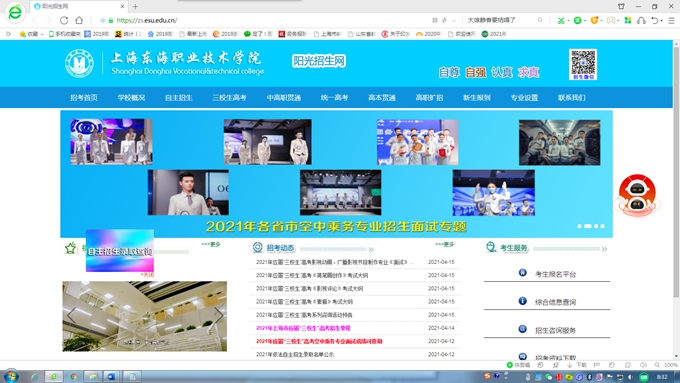Select the last banner carousel dot
680x383 pixels.
602,226
